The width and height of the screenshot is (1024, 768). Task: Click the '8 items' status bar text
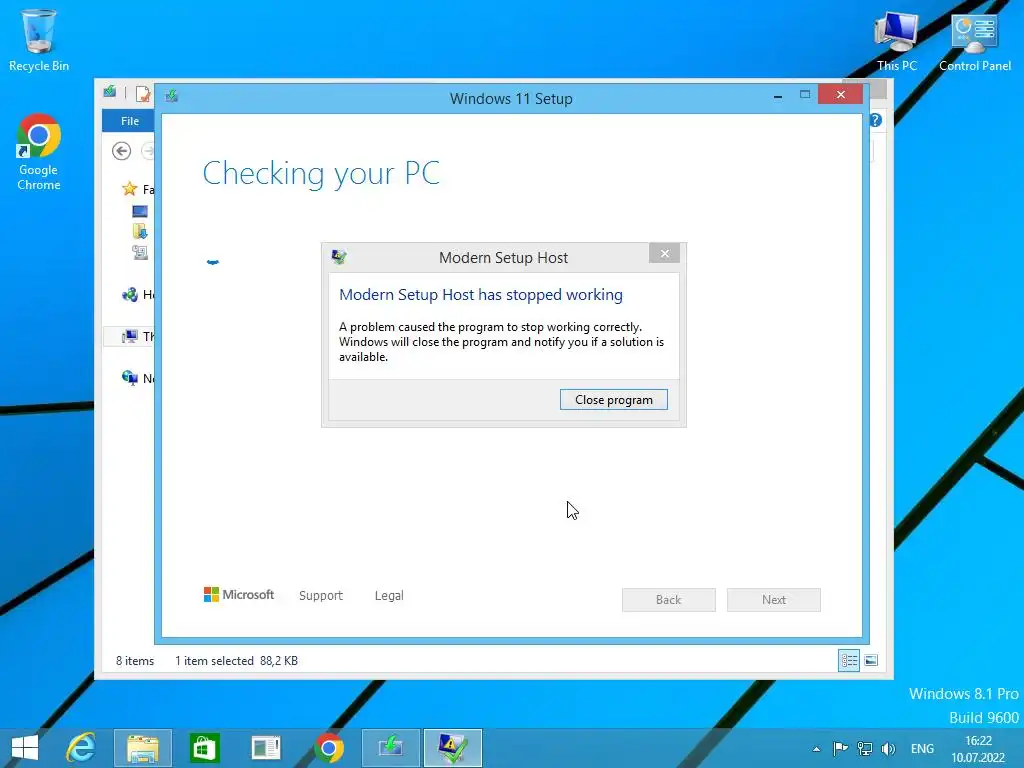[135, 661]
